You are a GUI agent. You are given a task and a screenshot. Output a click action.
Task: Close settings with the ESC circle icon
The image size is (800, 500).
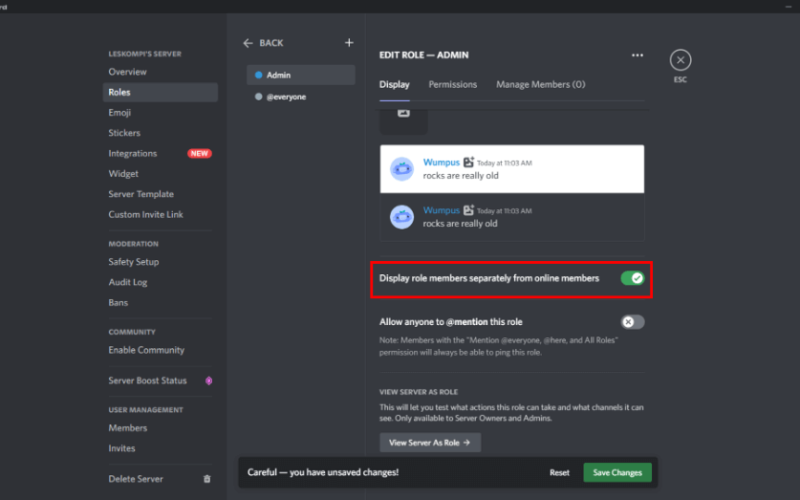tap(680, 60)
